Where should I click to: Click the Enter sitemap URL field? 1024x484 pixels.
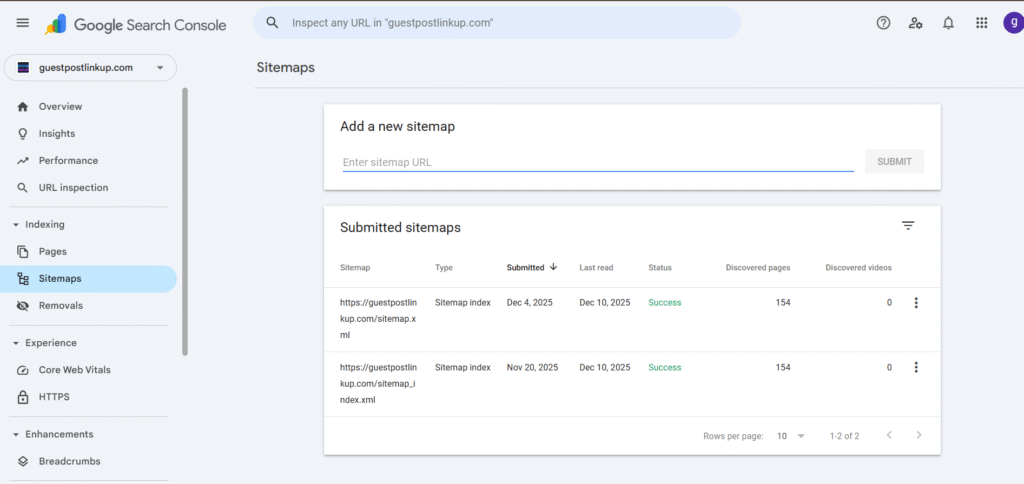(597, 162)
